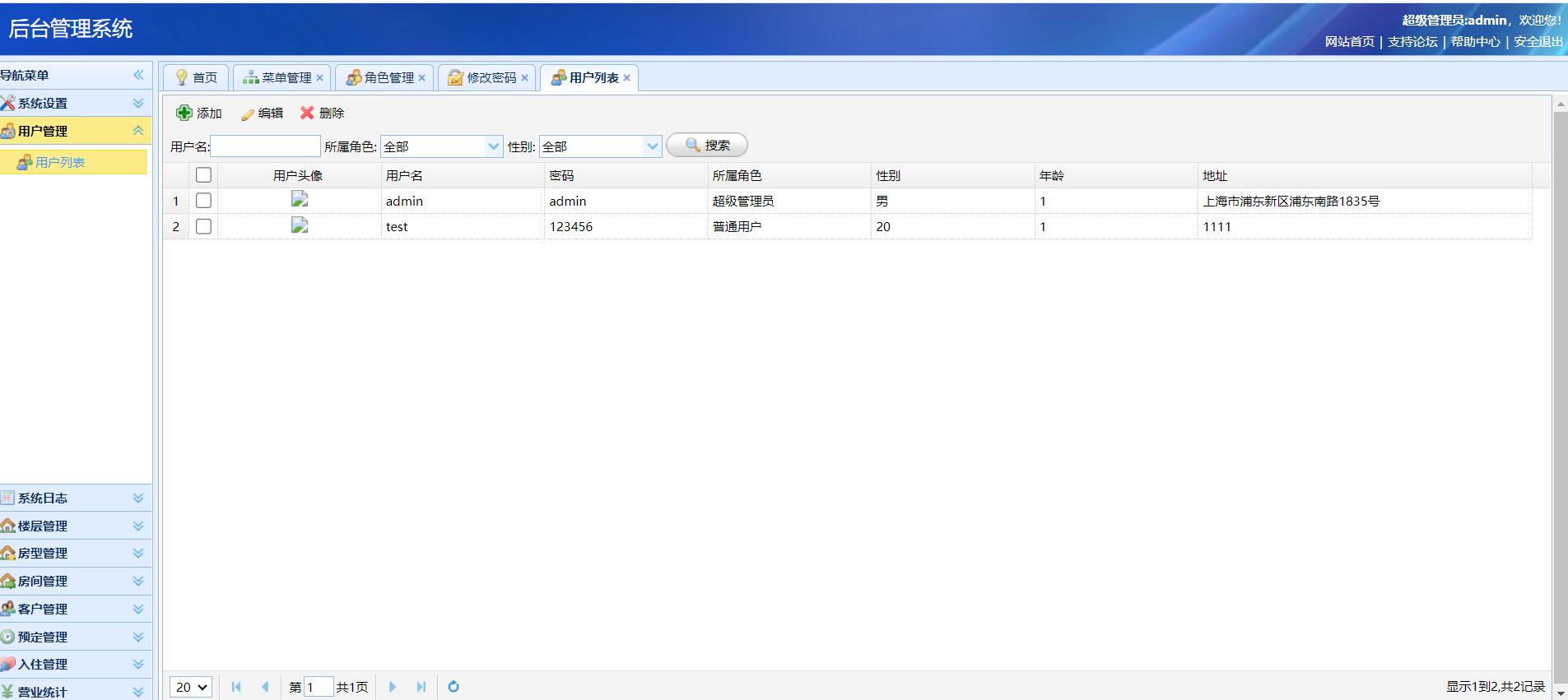
Task: Open the 性别 dropdown
Action: coord(653,146)
